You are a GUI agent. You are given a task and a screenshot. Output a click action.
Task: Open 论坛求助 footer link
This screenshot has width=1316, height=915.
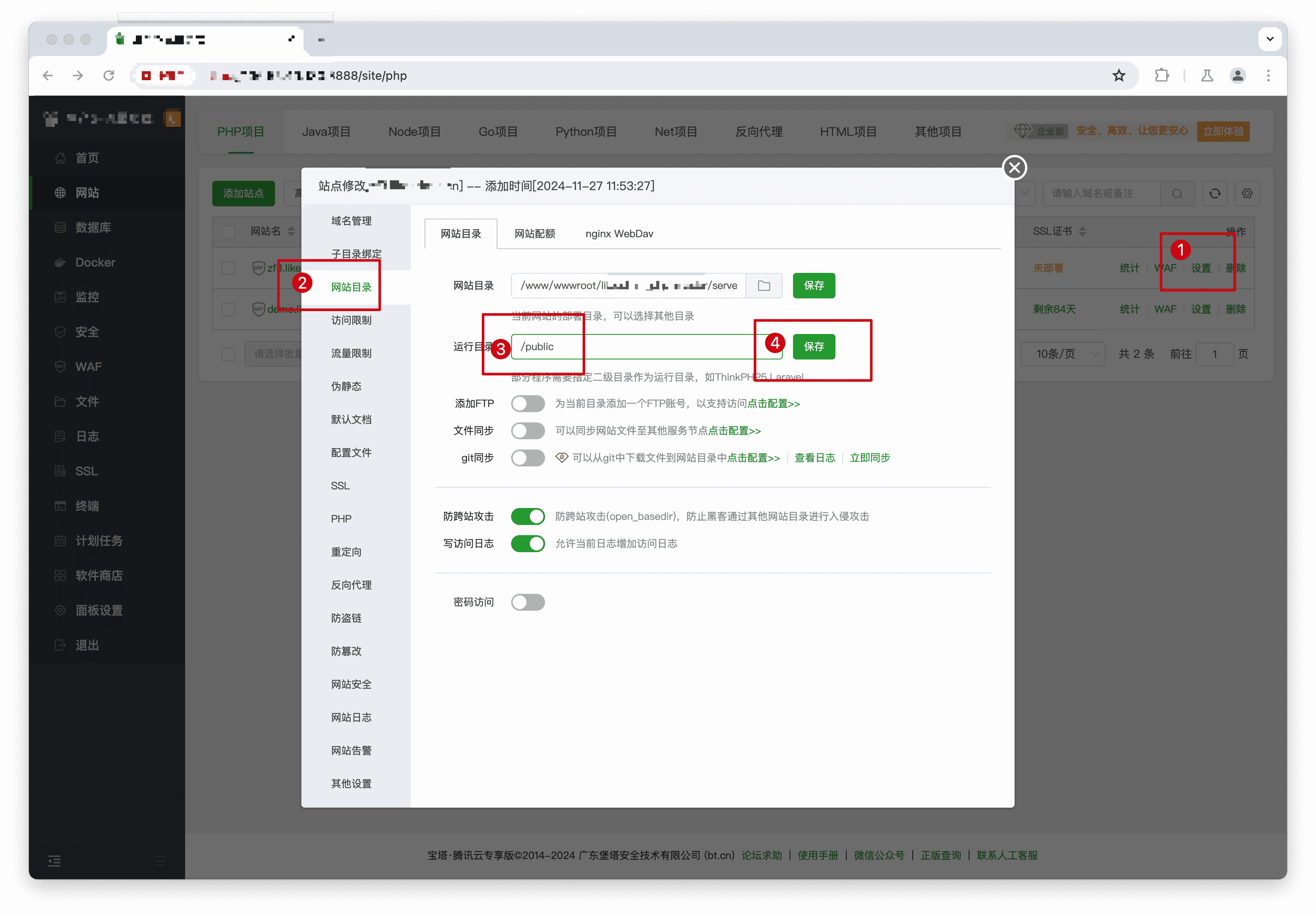(x=761, y=855)
